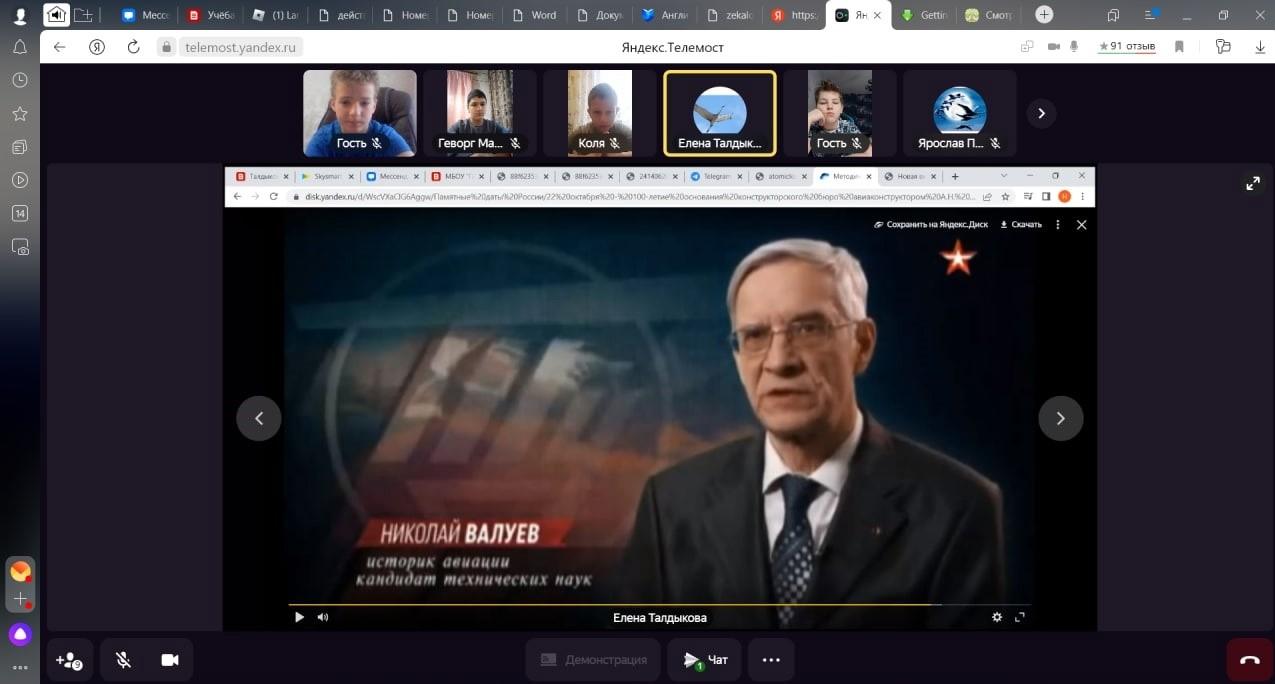
Task: Open the Чат button
Action: pyautogui.click(x=704, y=660)
